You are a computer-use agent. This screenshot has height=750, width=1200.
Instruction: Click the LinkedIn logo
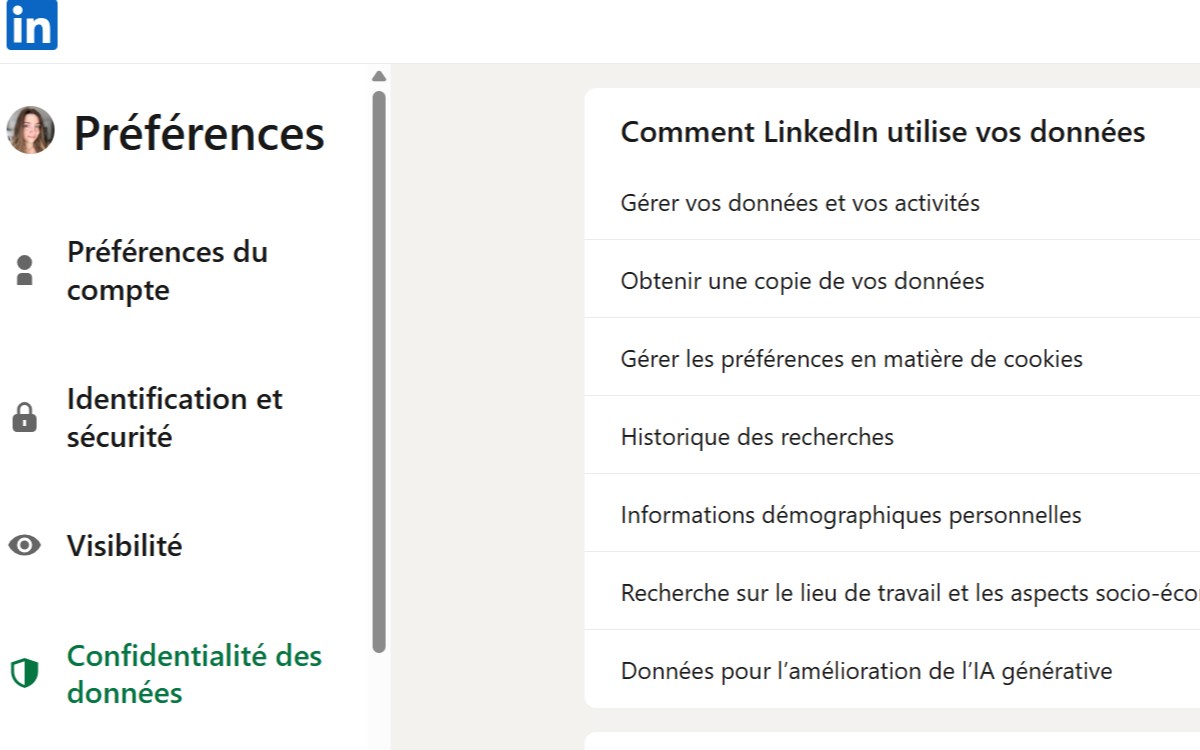[x=31, y=27]
